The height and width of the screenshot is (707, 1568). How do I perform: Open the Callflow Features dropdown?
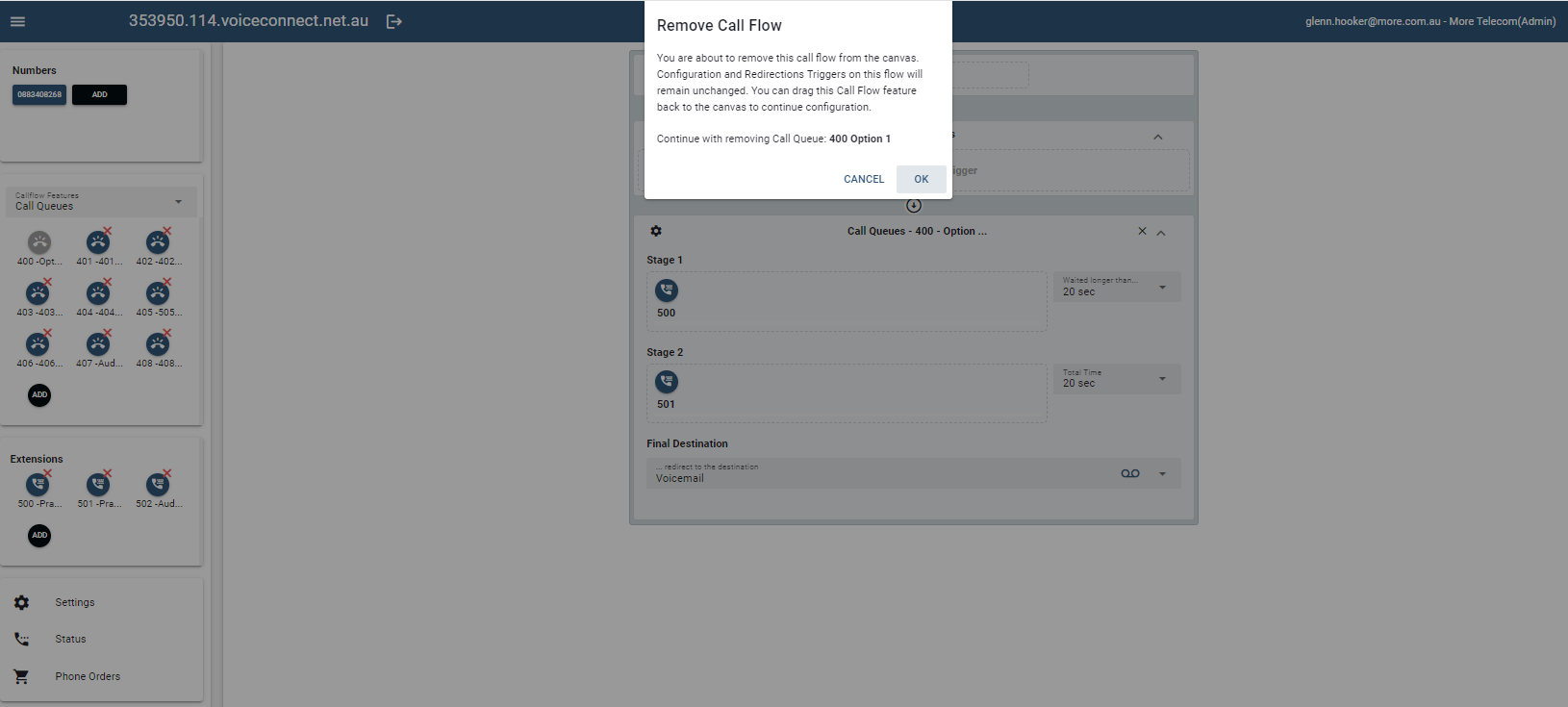click(x=101, y=201)
